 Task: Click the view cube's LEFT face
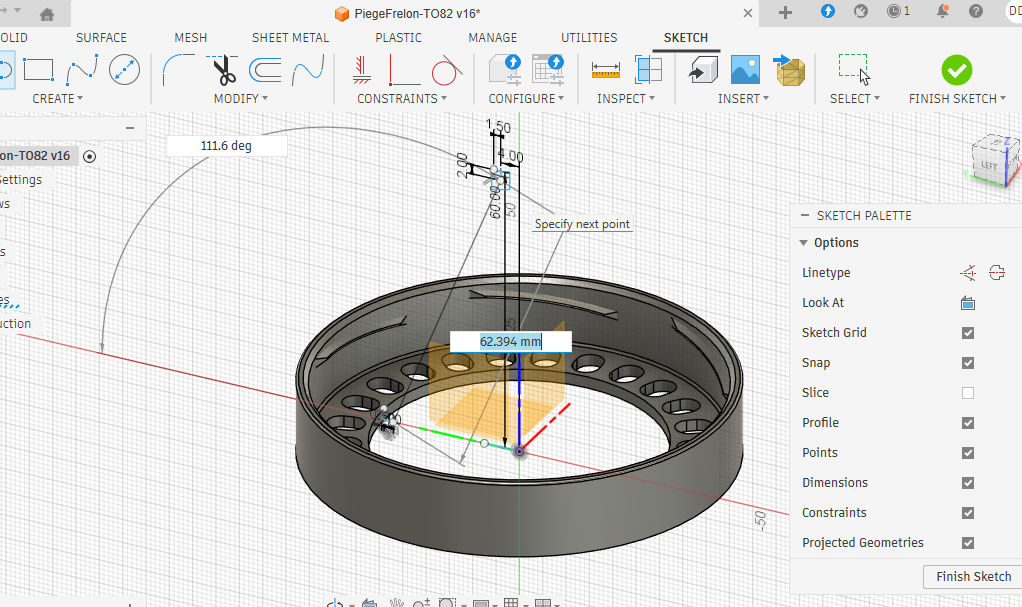point(990,164)
